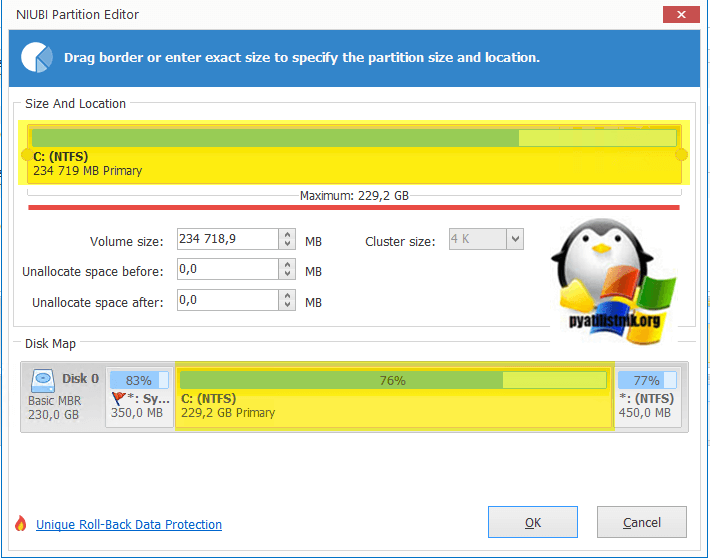The width and height of the screenshot is (710, 558).
Task: Click the Basic MBR 230,0 GB disk label
Action: [x=54, y=408]
